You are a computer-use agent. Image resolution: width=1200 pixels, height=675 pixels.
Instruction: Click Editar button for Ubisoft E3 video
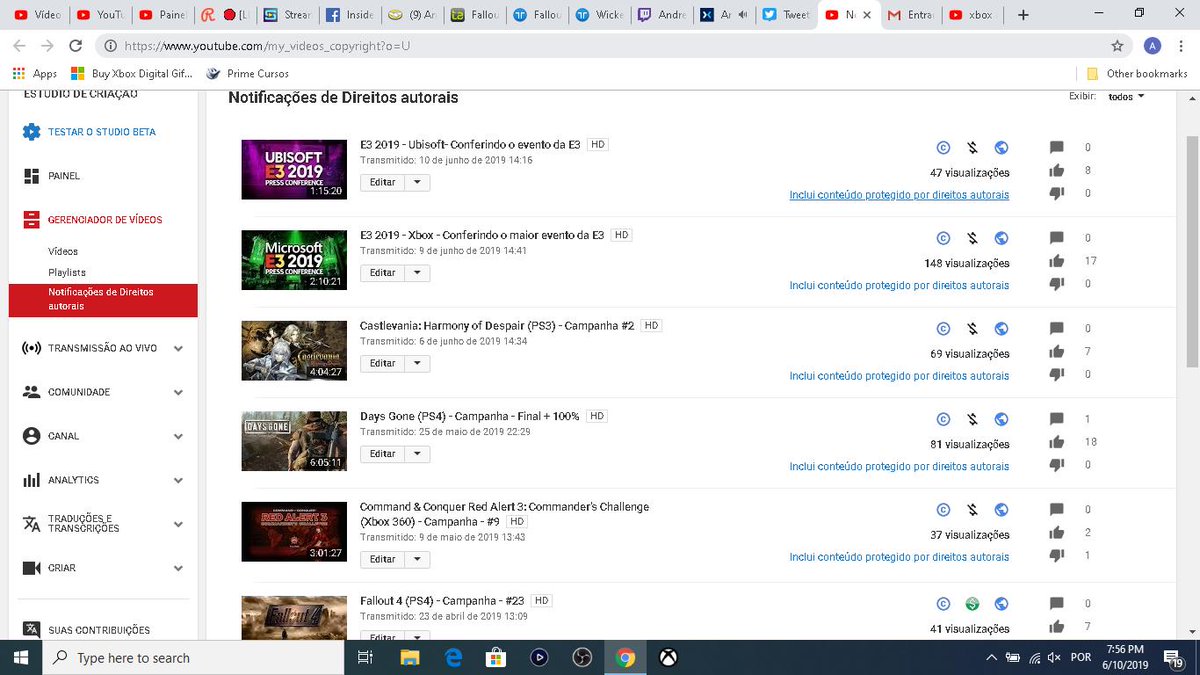pos(382,182)
